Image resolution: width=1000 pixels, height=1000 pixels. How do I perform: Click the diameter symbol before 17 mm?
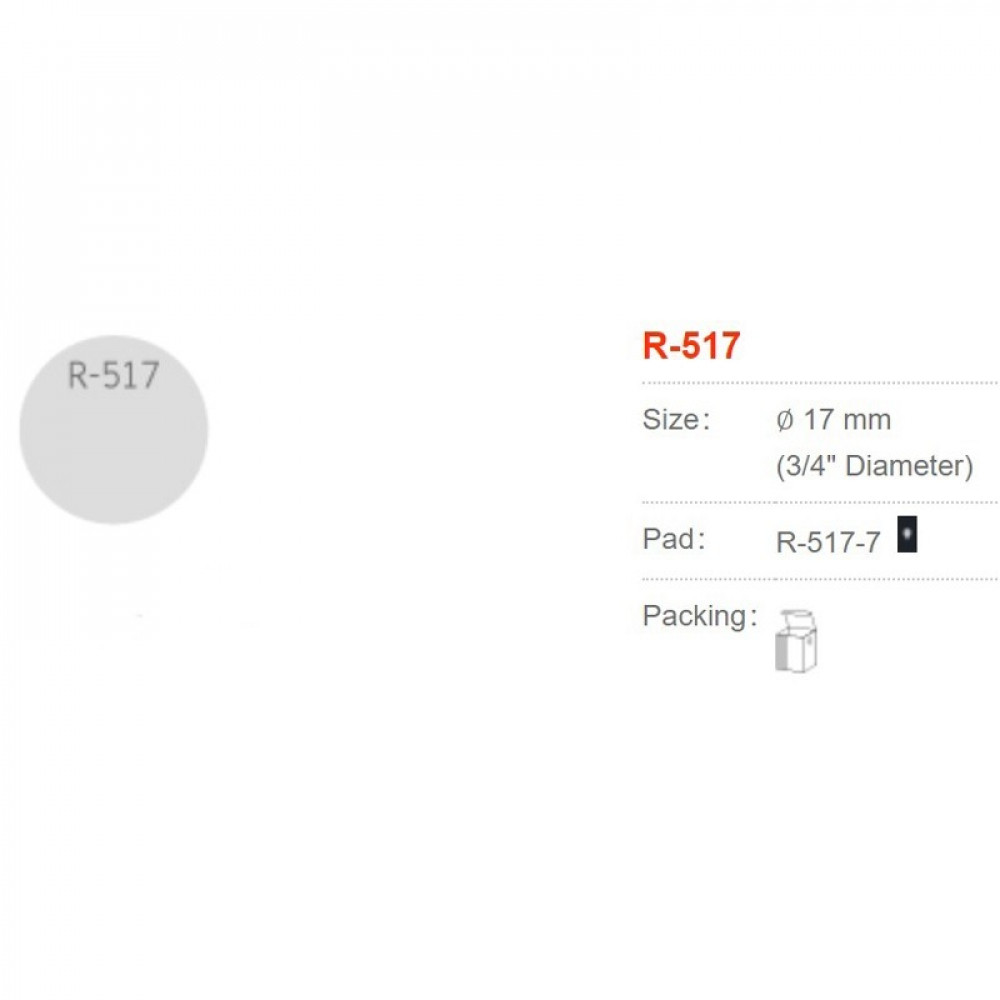click(x=785, y=420)
